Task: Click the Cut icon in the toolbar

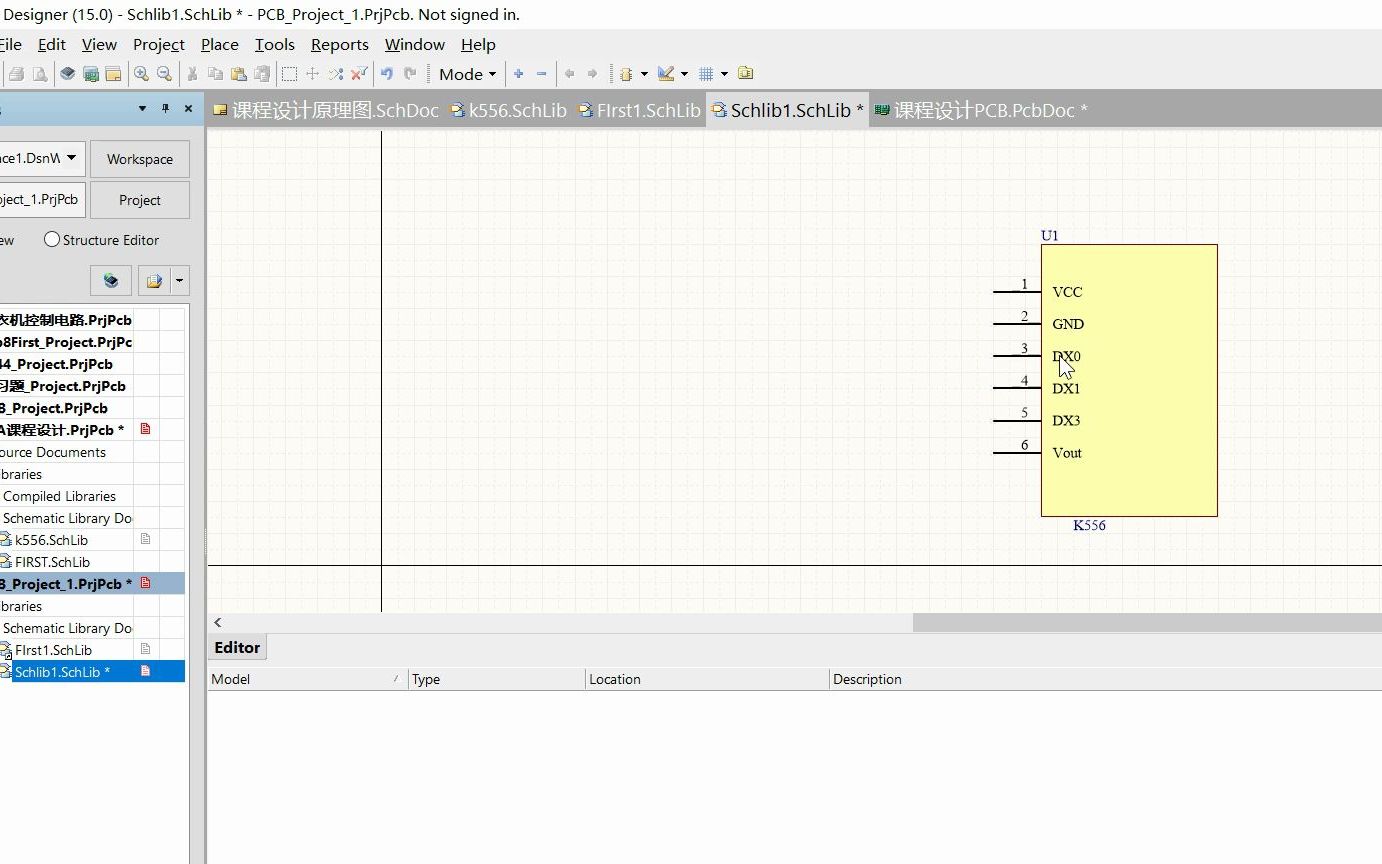Action: (192, 73)
